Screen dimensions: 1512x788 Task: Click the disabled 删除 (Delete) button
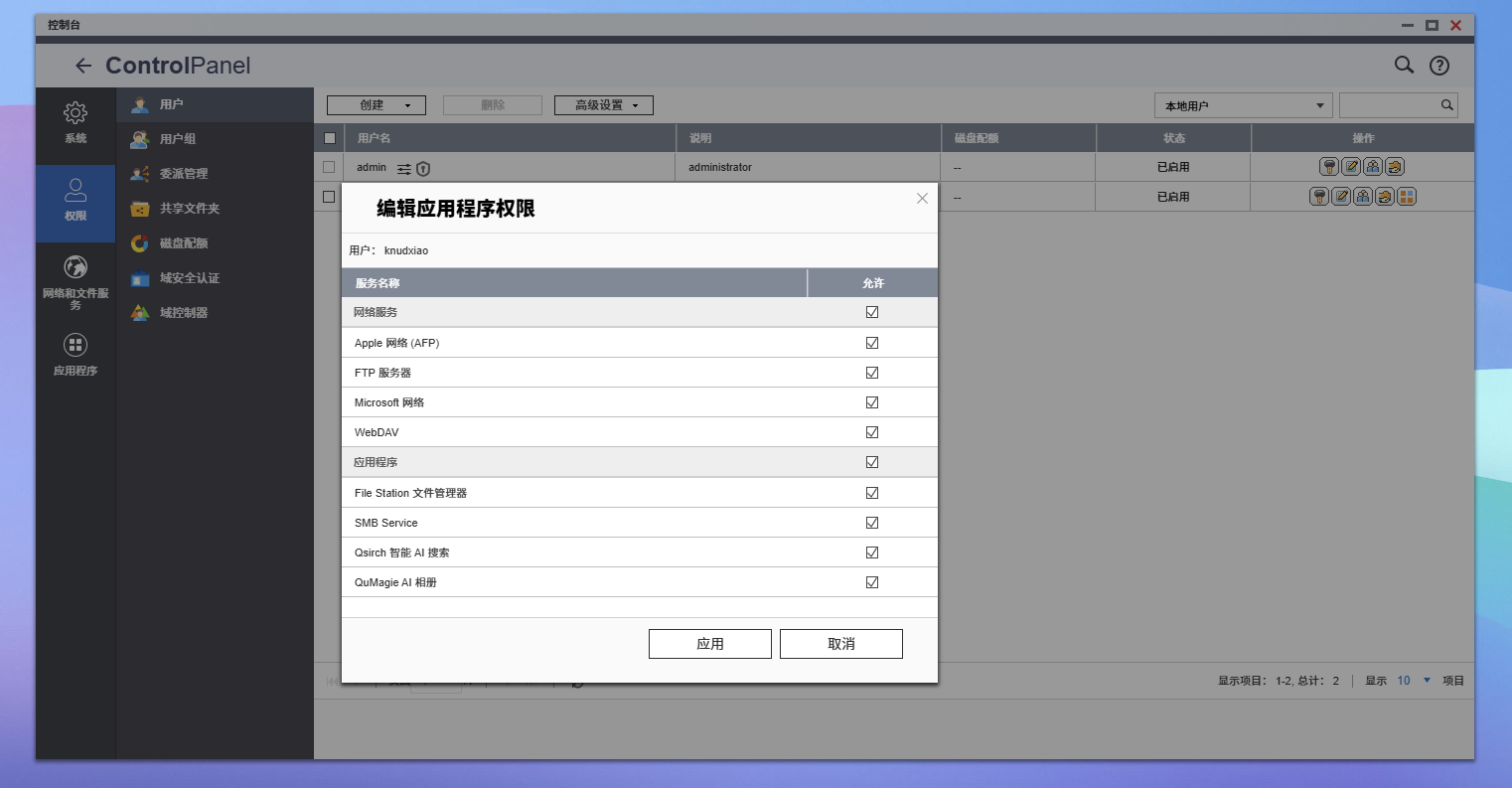point(493,105)
